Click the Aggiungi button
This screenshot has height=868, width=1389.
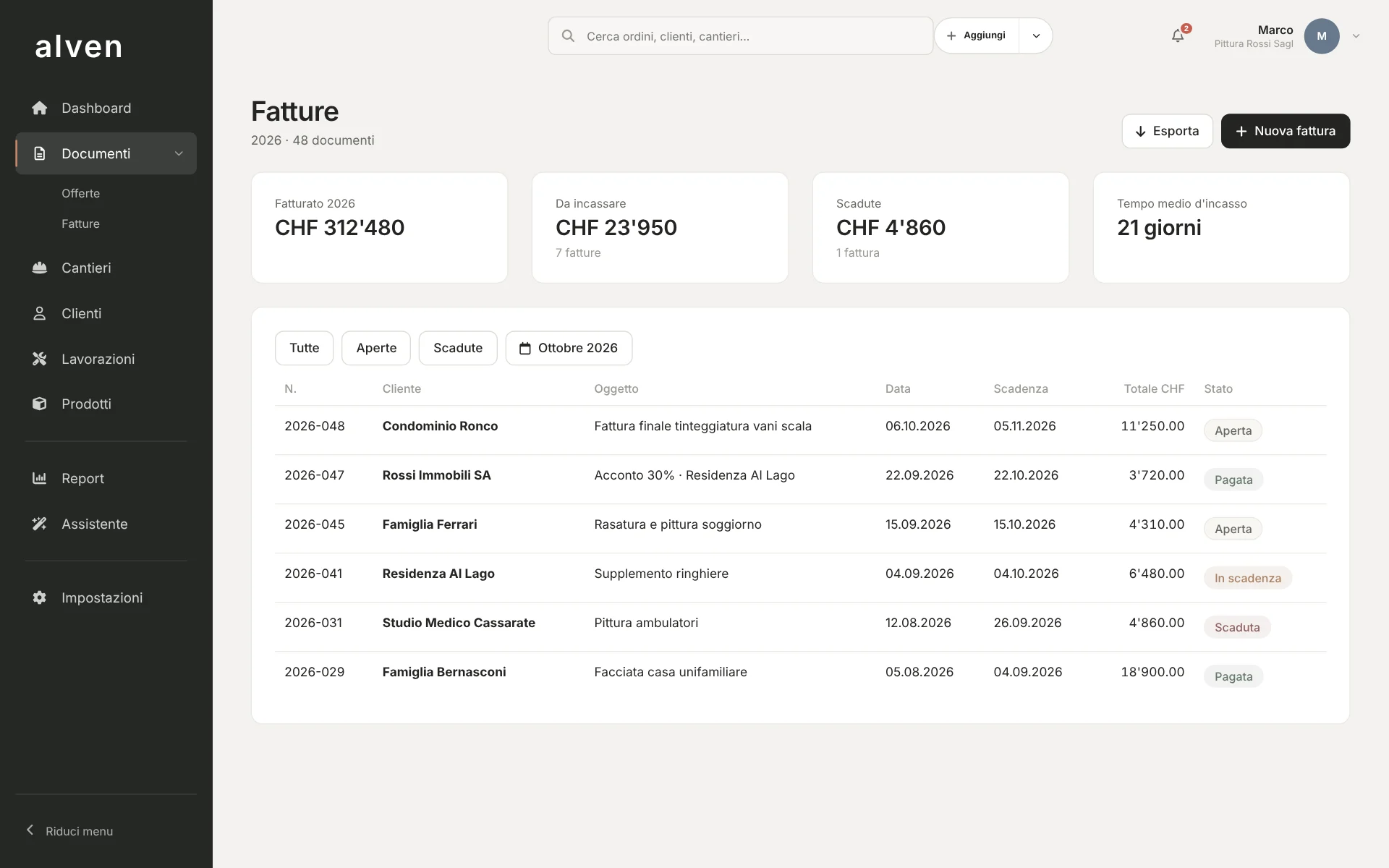point(977,35)
